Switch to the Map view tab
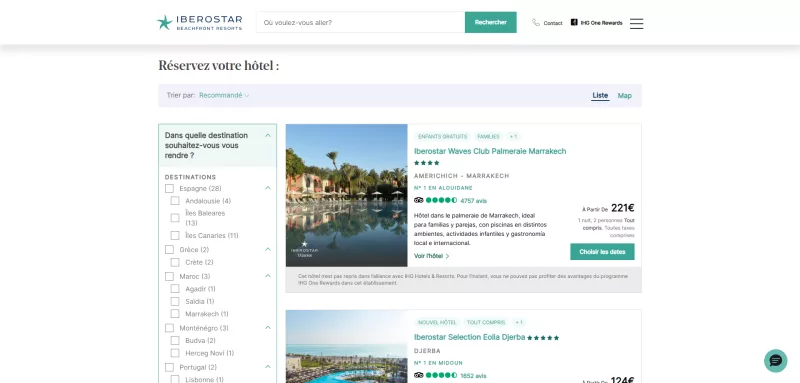This screenshot has width=800, height=383. click(624, 95)
